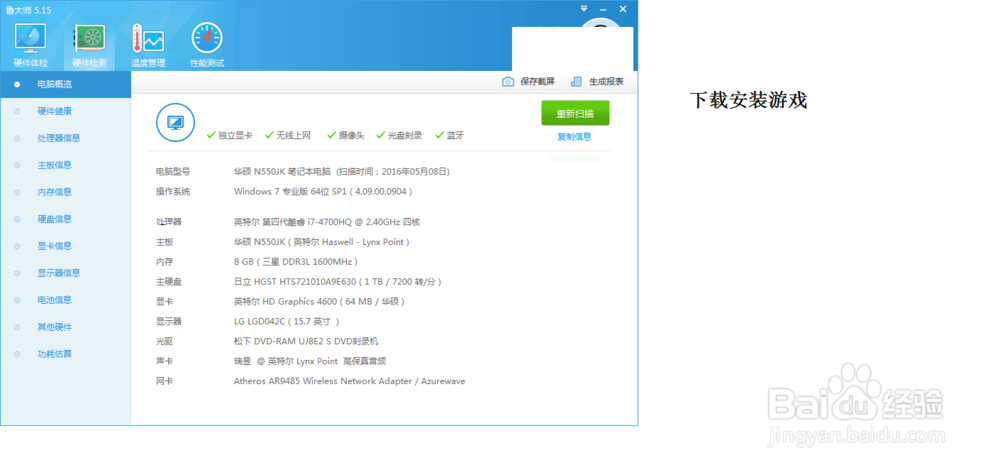This screenshot has height=470, width=1000.
Task: Click the green 重新扫描 rescan button
Action: pos(575,113)
